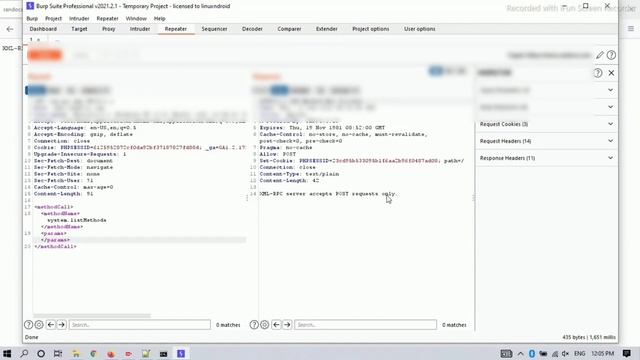Open File Explorer from taskbar
Screen dimensions: 640x360
76,353
